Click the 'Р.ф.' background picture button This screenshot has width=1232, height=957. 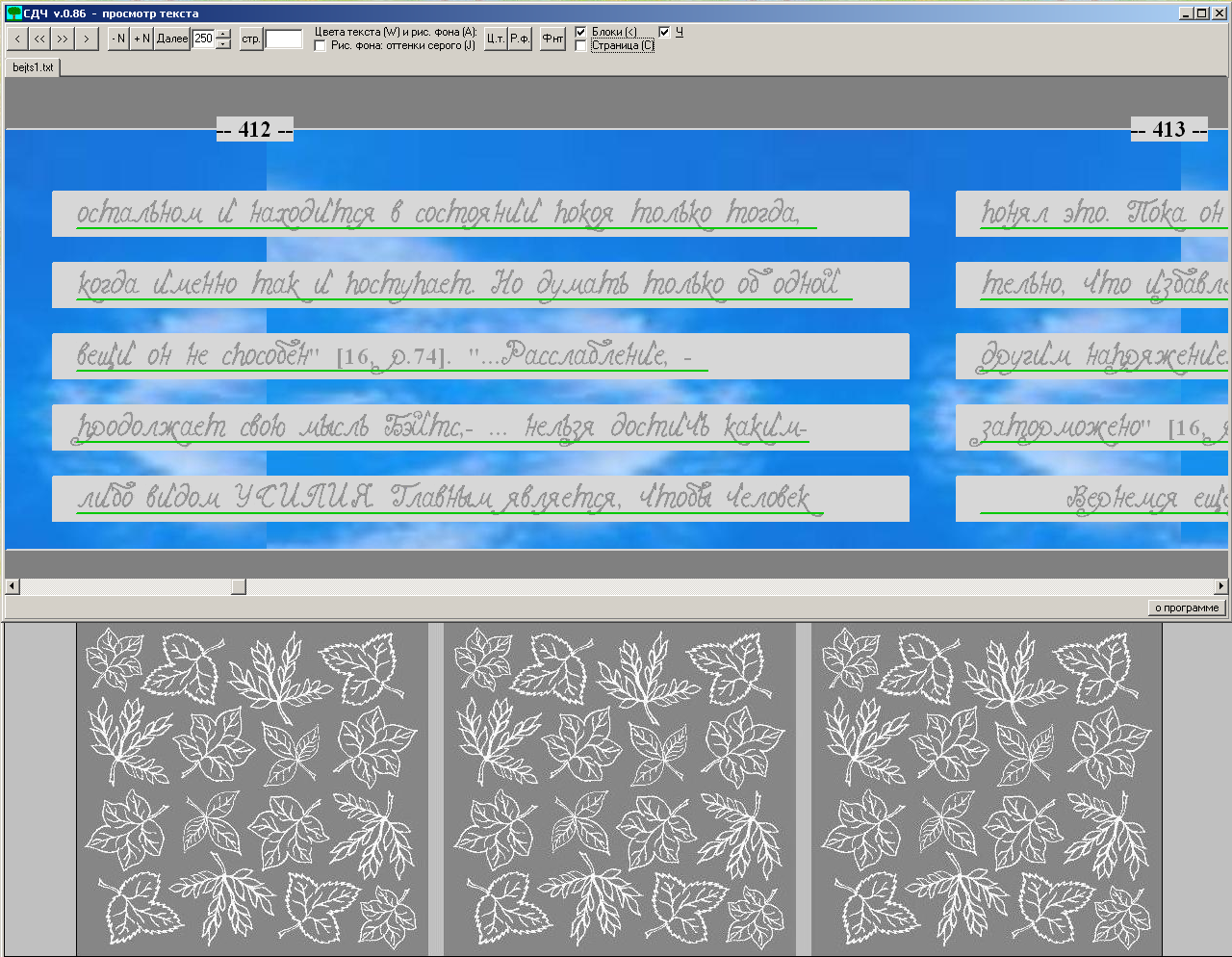tap(520, 39)
